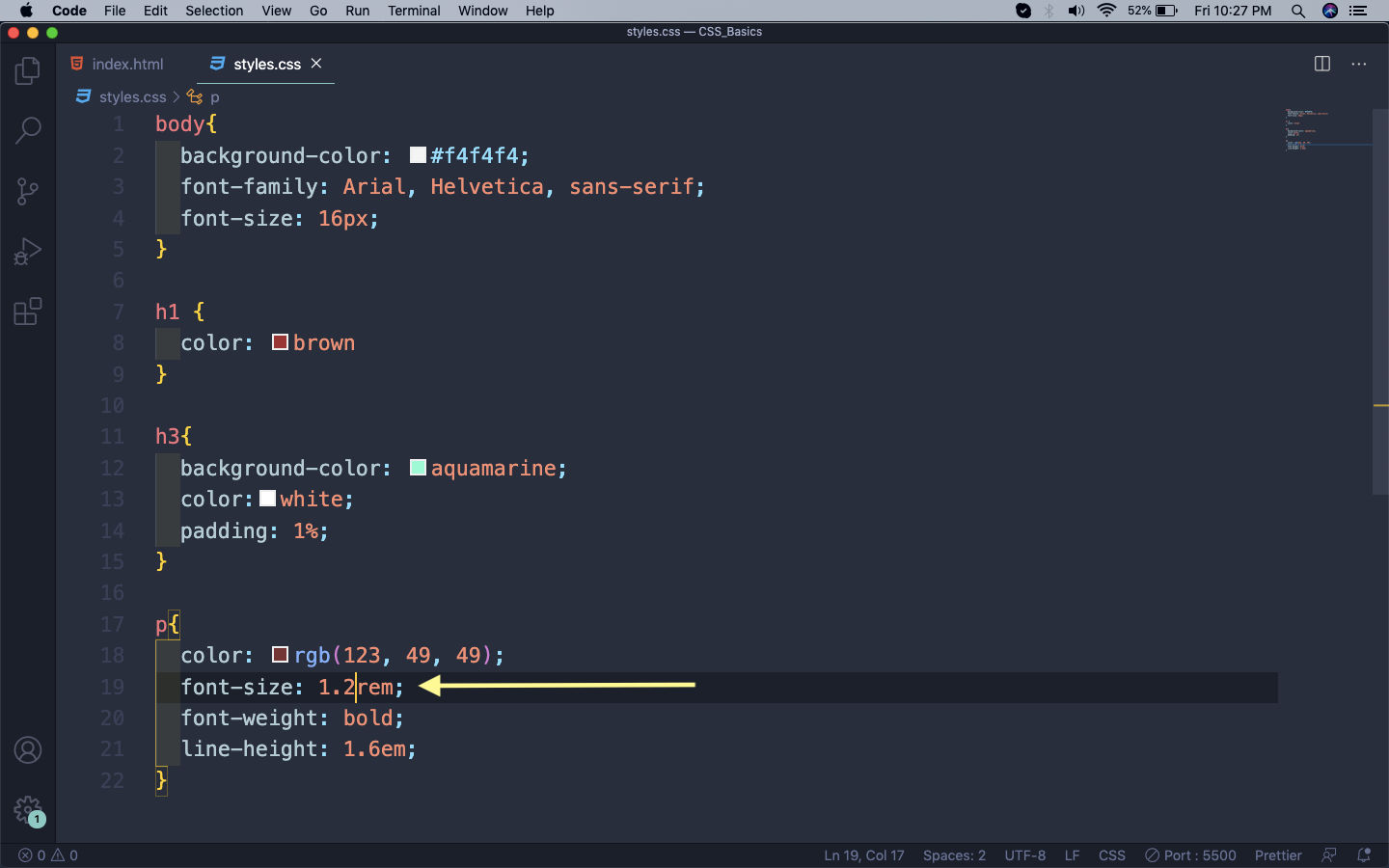The width and height of the screenshot is (1389, 868).
Task: Open the Terminal menu
Action: (x=414, y=11)
